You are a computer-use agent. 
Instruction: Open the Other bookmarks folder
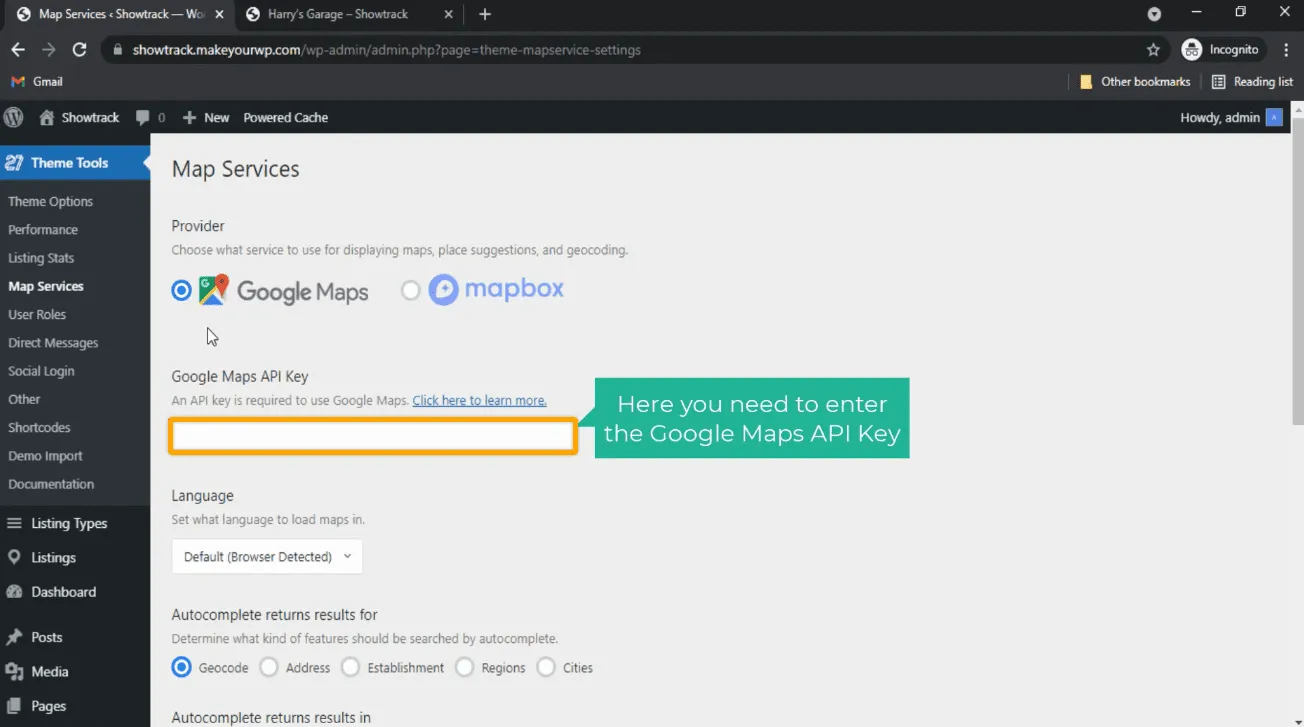pos(1135,82)
